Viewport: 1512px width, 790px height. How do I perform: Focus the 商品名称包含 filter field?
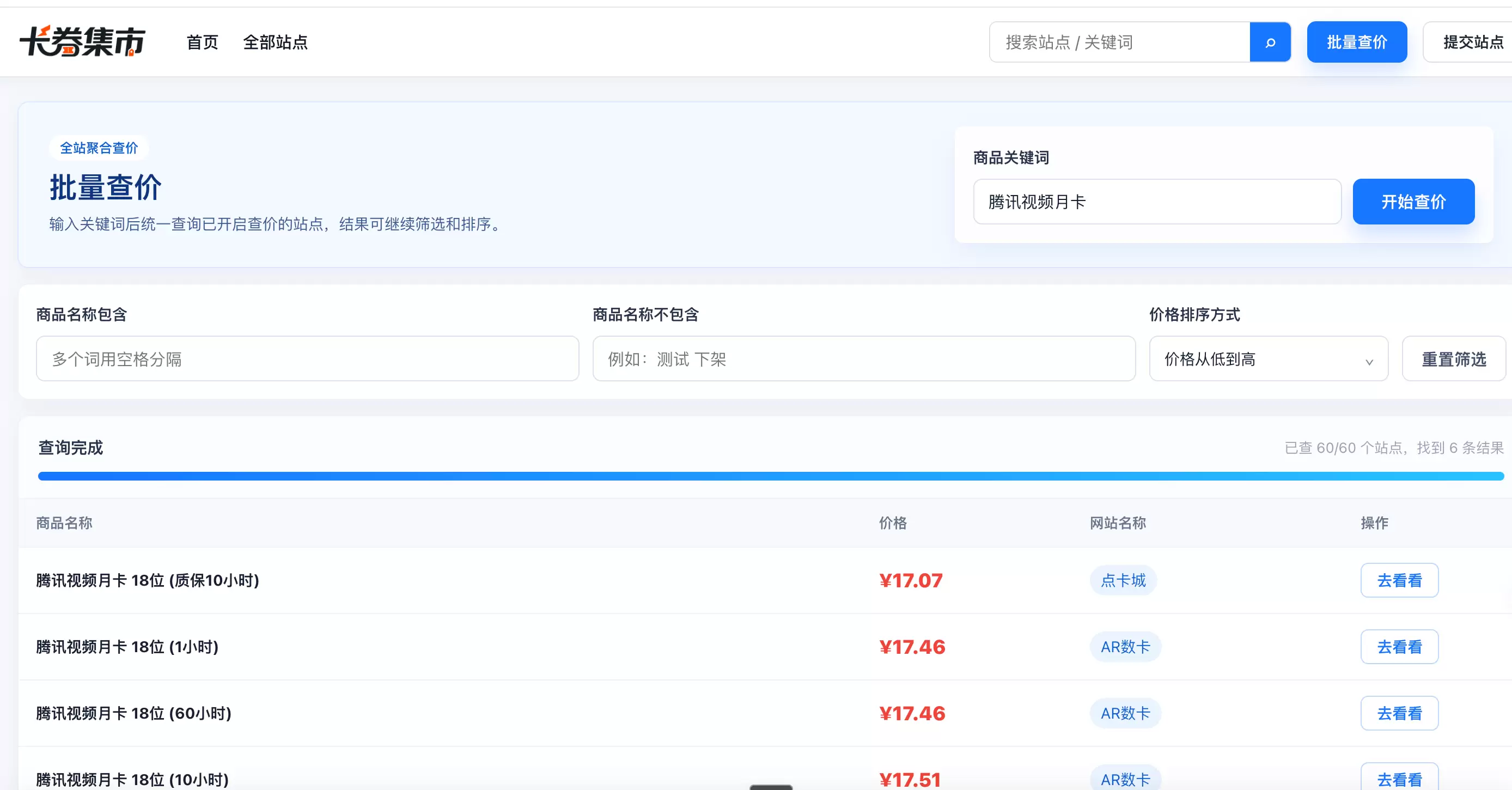click(x=308, y=358)
